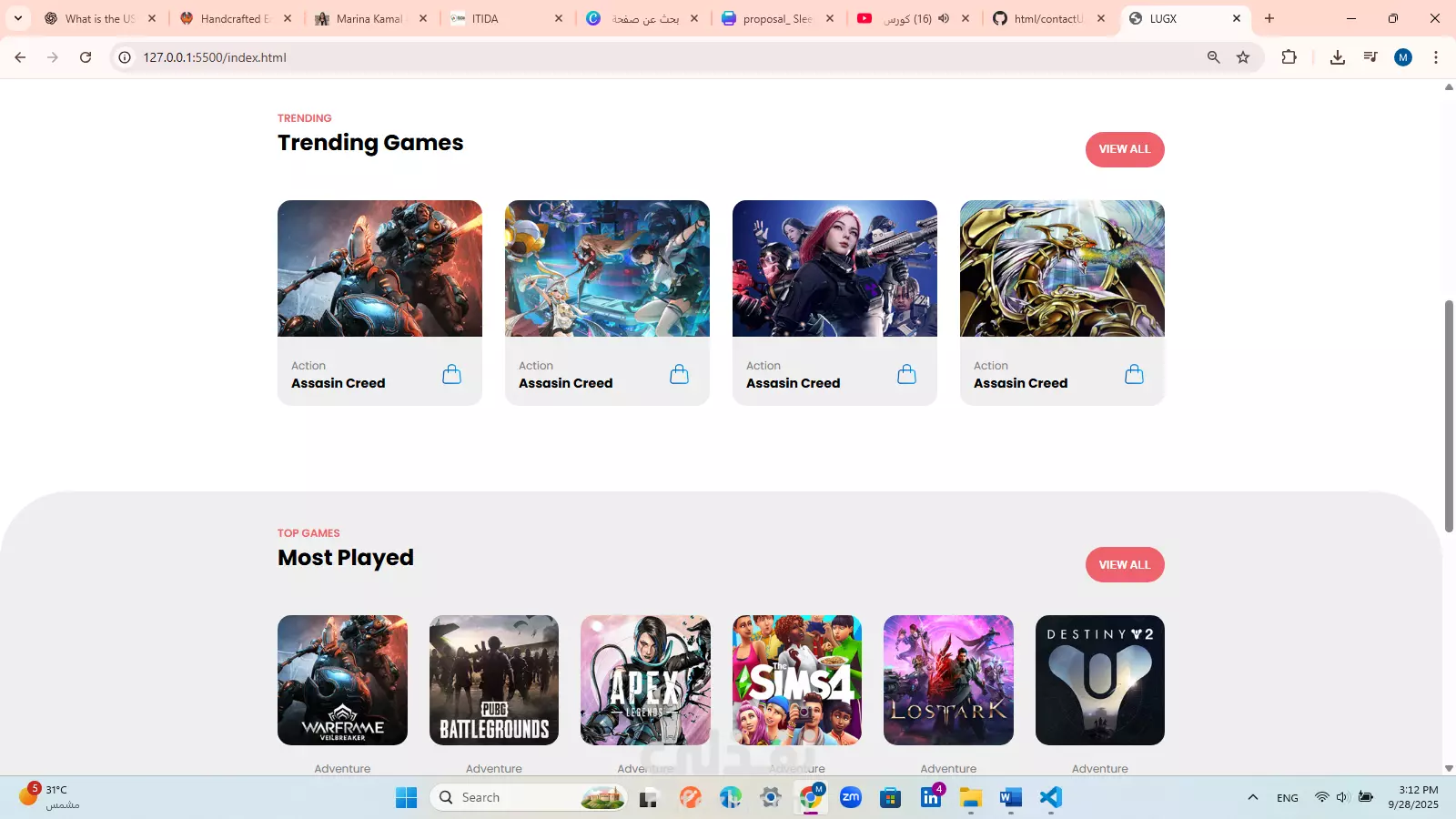Open LinkedIn app from taskbar
This screenshot has height=819, width=1456.
pyautogui.click(x=931, y=798)
